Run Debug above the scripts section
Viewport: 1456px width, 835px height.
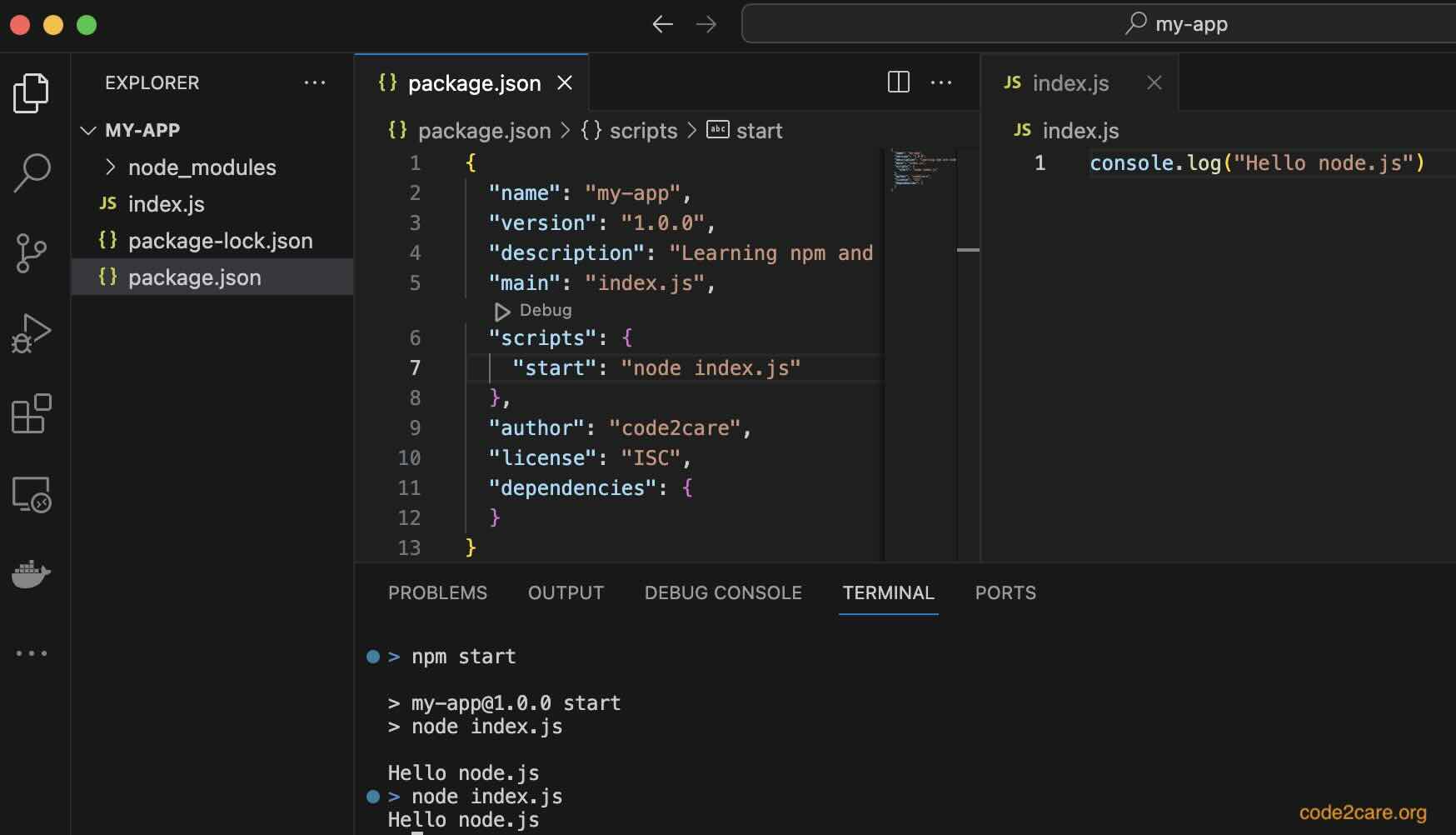(x=532, y=311)
